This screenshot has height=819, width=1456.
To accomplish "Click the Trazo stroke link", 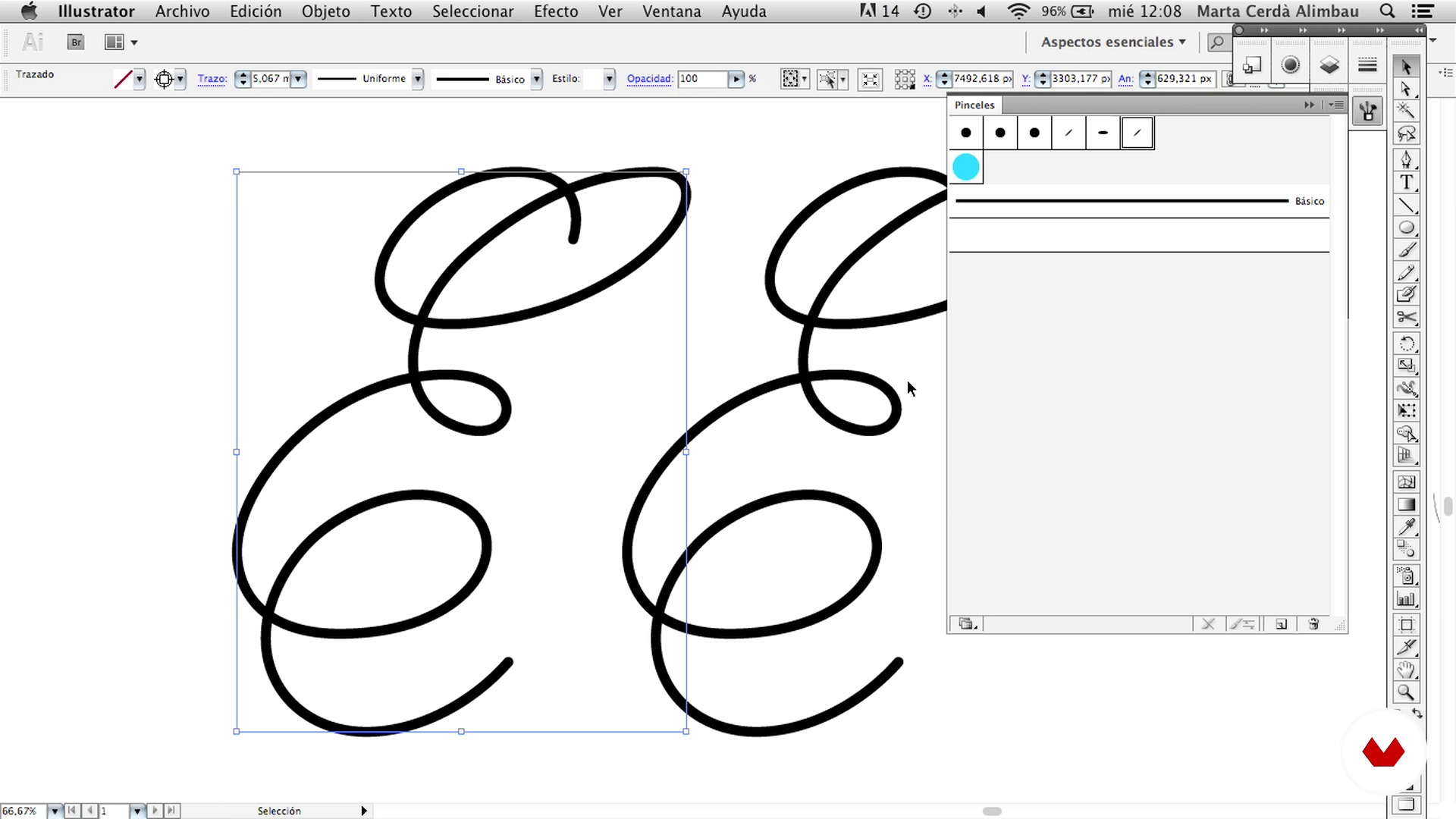I will (212, 79).
